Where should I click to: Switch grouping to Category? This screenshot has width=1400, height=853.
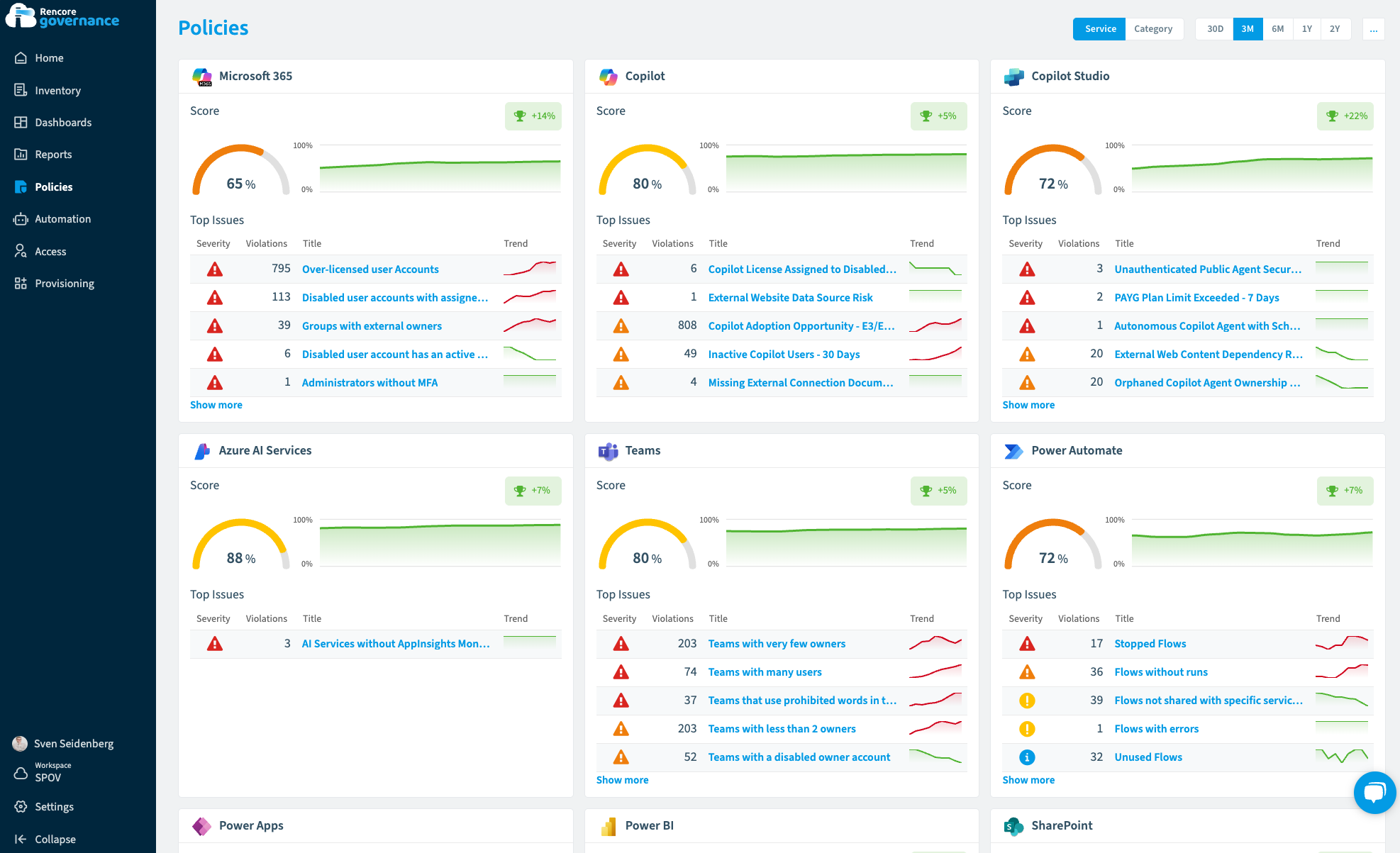(1154, 29)
